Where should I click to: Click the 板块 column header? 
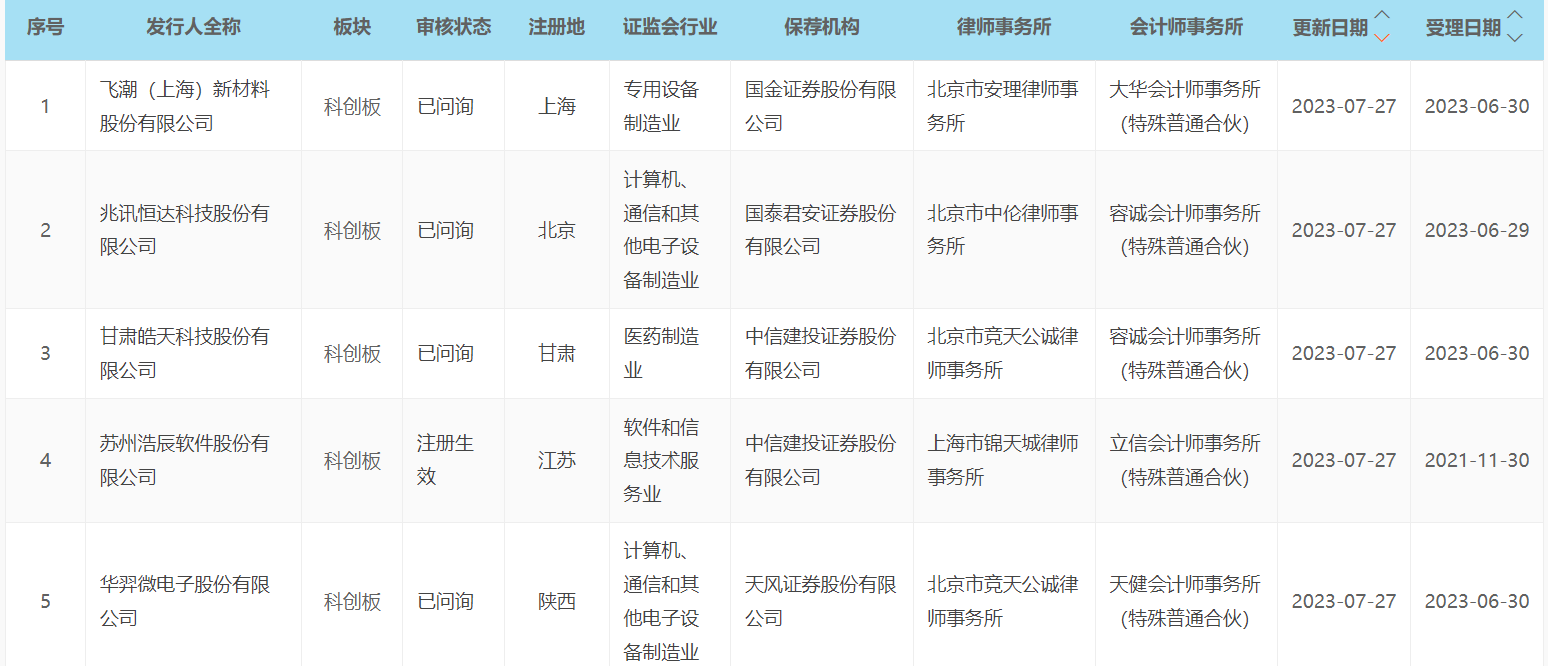[x=352, y=27]
